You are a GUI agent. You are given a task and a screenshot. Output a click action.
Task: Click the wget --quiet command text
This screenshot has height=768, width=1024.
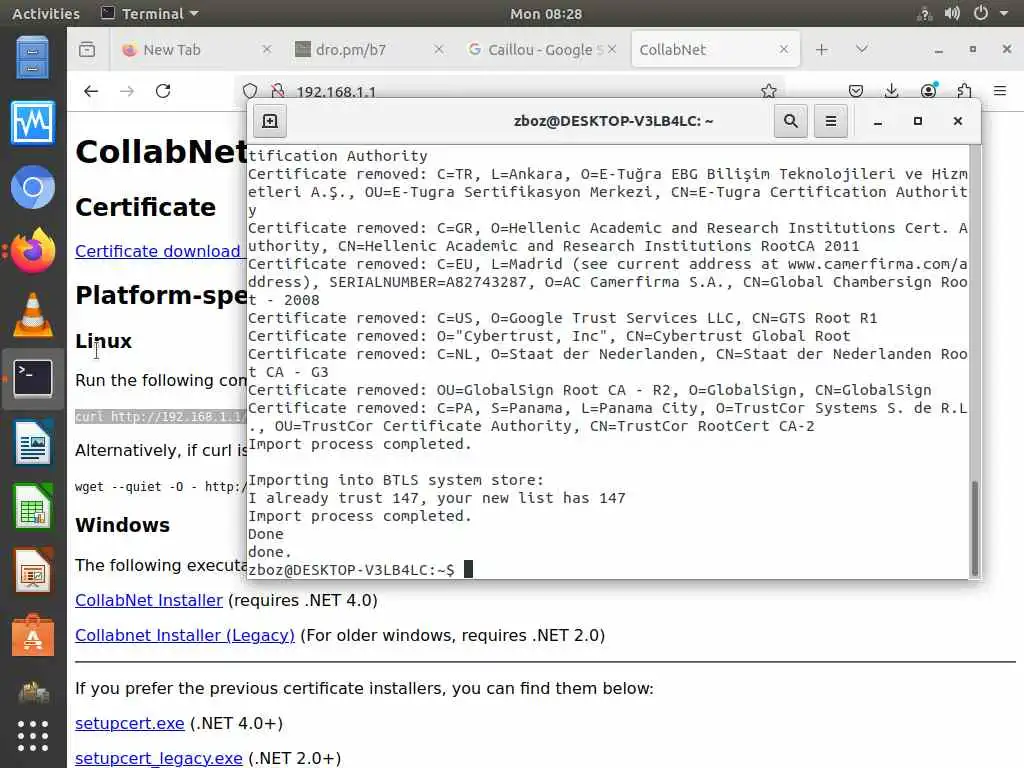coord(161,487)
